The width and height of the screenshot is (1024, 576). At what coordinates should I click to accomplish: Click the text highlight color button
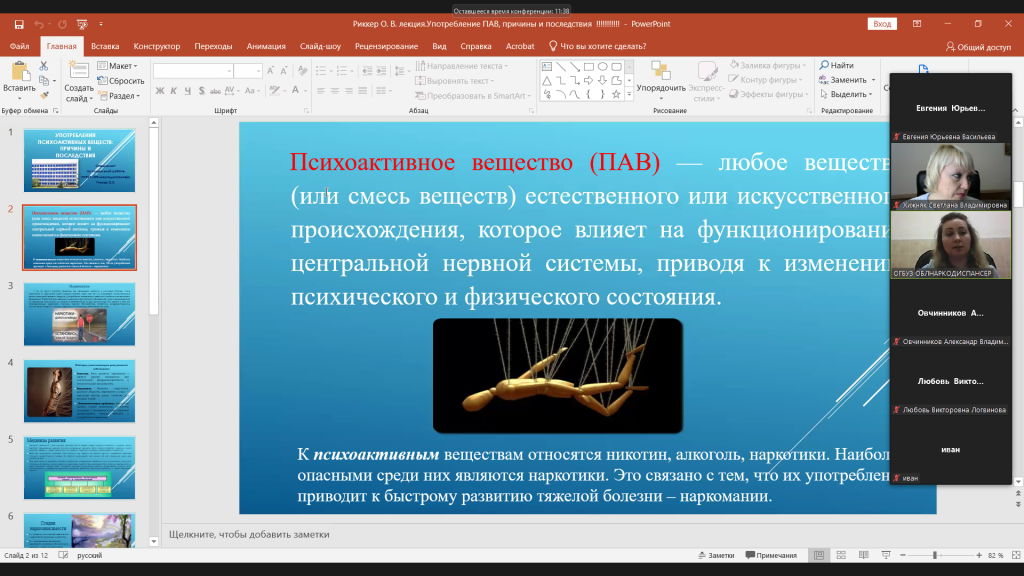click(275, 91)
